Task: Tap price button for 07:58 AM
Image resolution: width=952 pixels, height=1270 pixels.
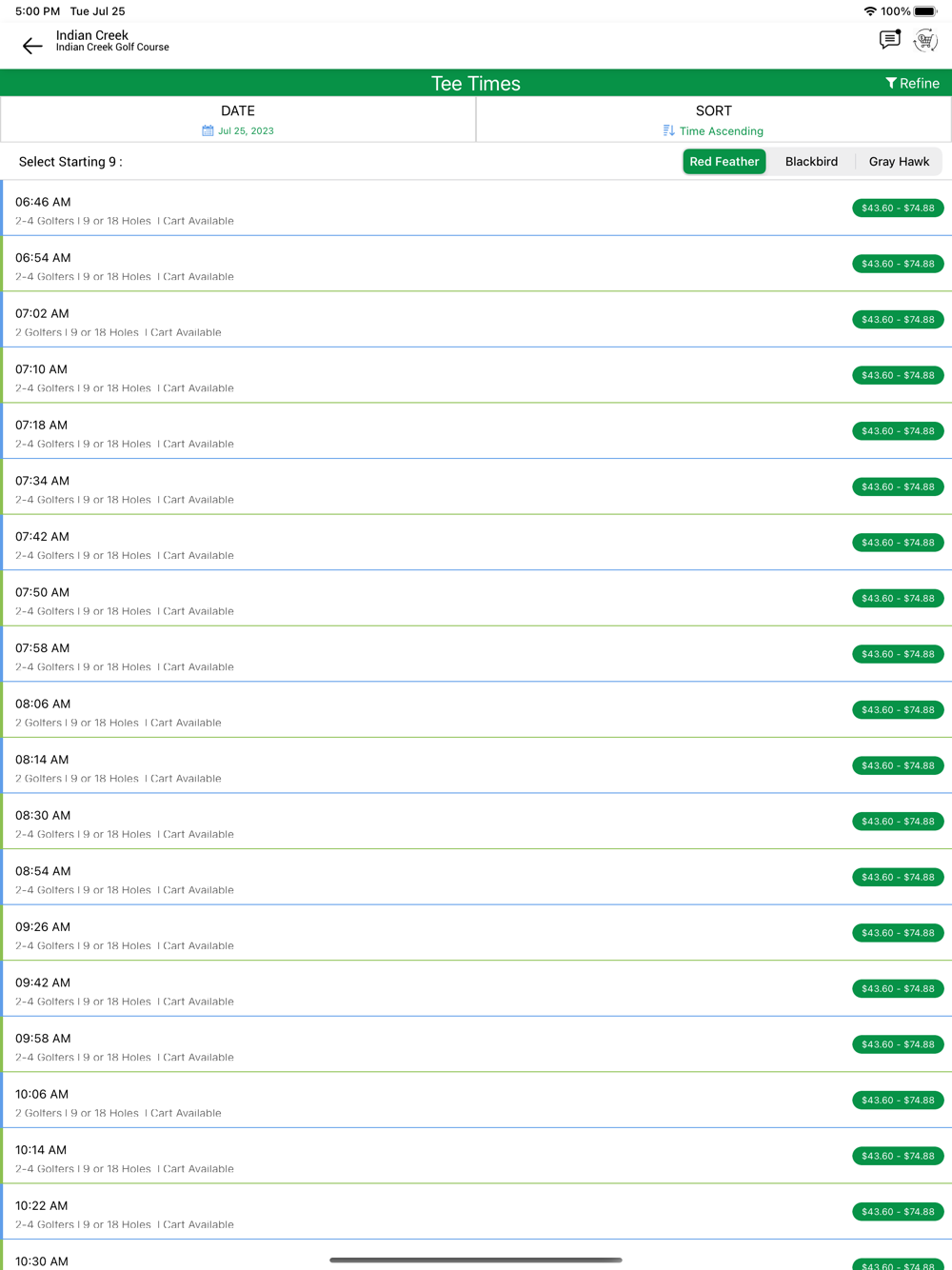Action: pos(898,654)
